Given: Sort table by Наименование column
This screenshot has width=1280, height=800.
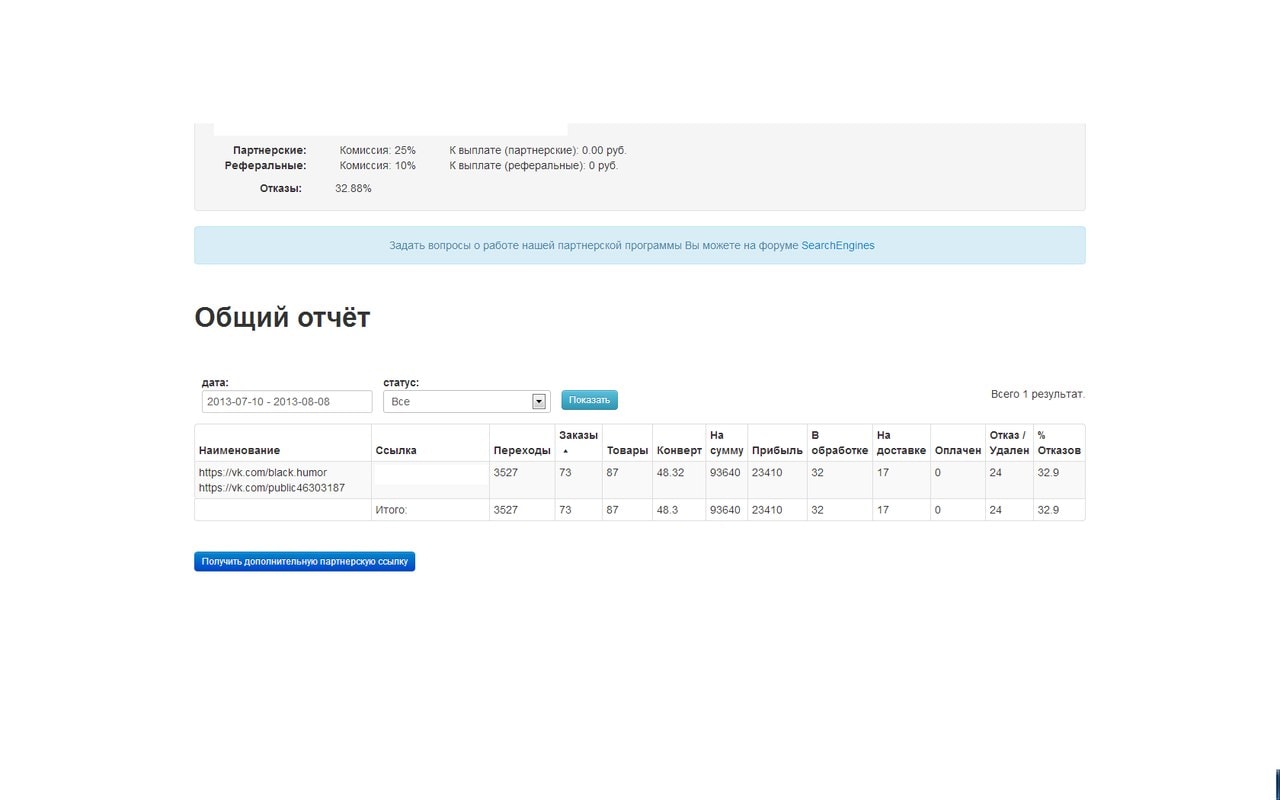Looking at the screenshot, I should 239,451.
